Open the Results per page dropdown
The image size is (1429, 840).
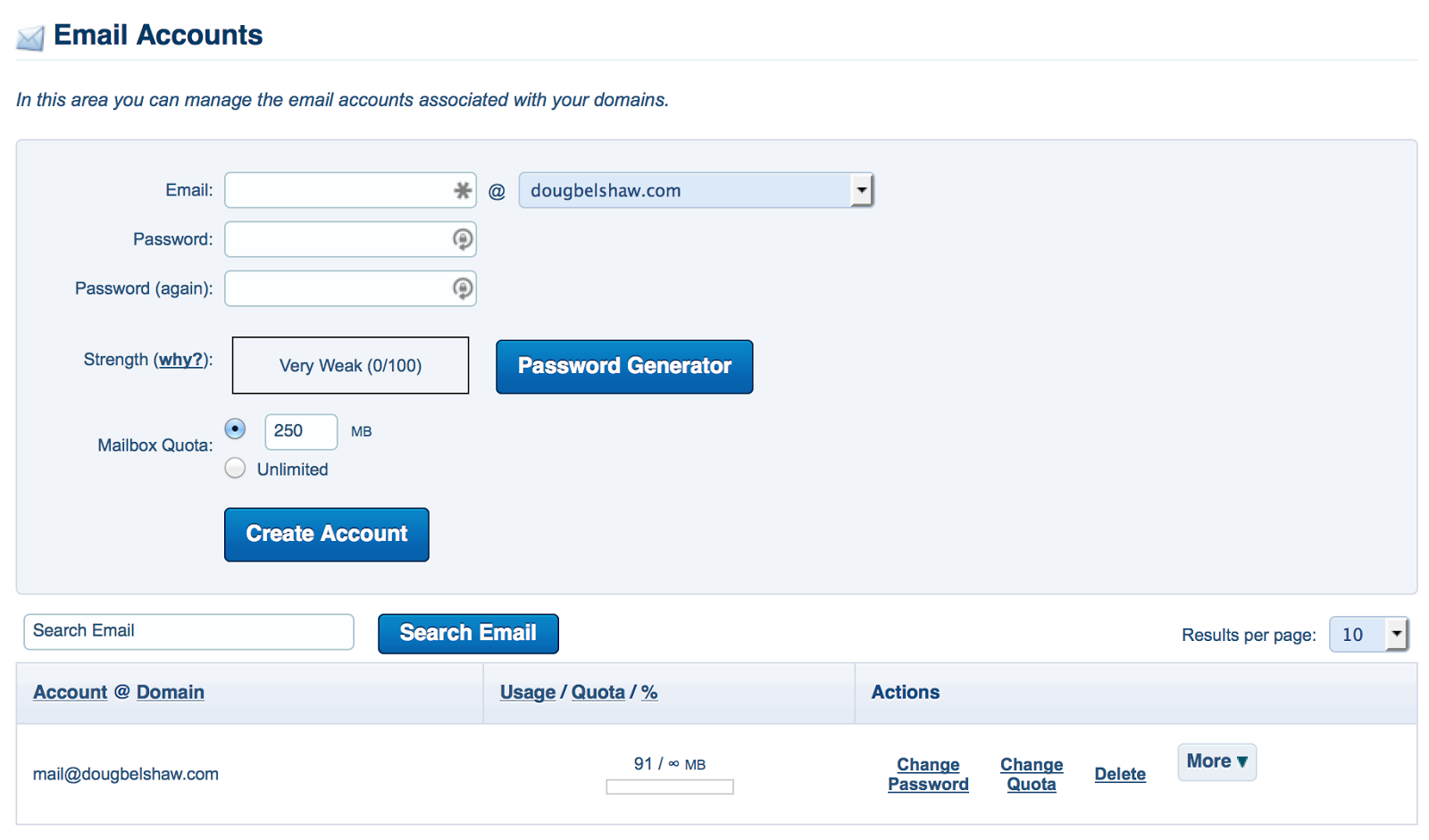click(1394, 634)
